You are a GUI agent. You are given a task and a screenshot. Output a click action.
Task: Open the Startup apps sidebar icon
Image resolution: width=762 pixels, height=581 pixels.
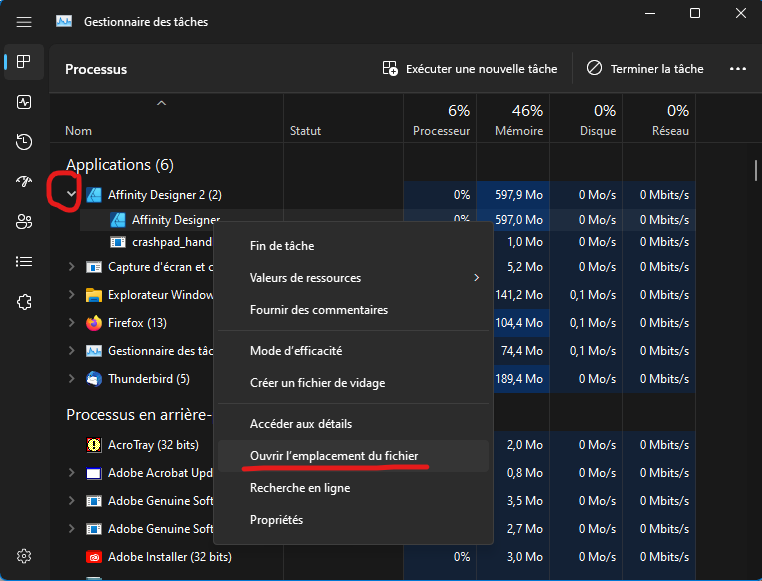24,182
